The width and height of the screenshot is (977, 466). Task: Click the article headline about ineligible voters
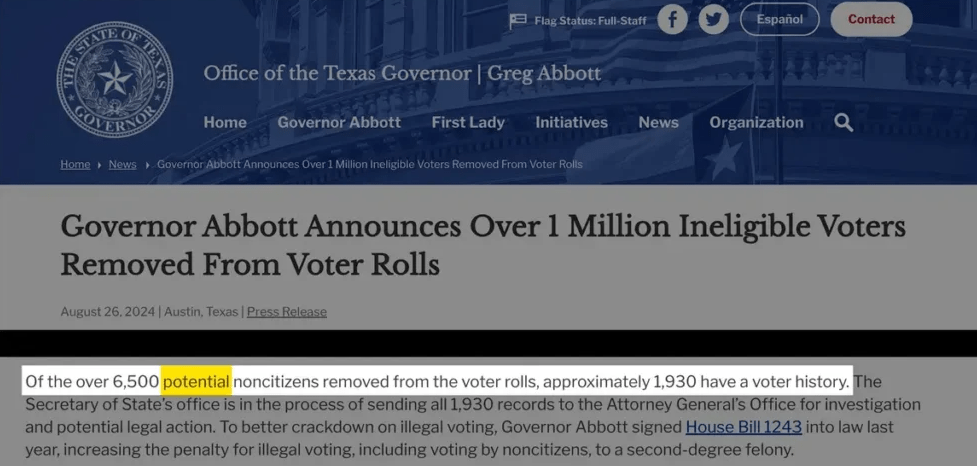(482, 245)
